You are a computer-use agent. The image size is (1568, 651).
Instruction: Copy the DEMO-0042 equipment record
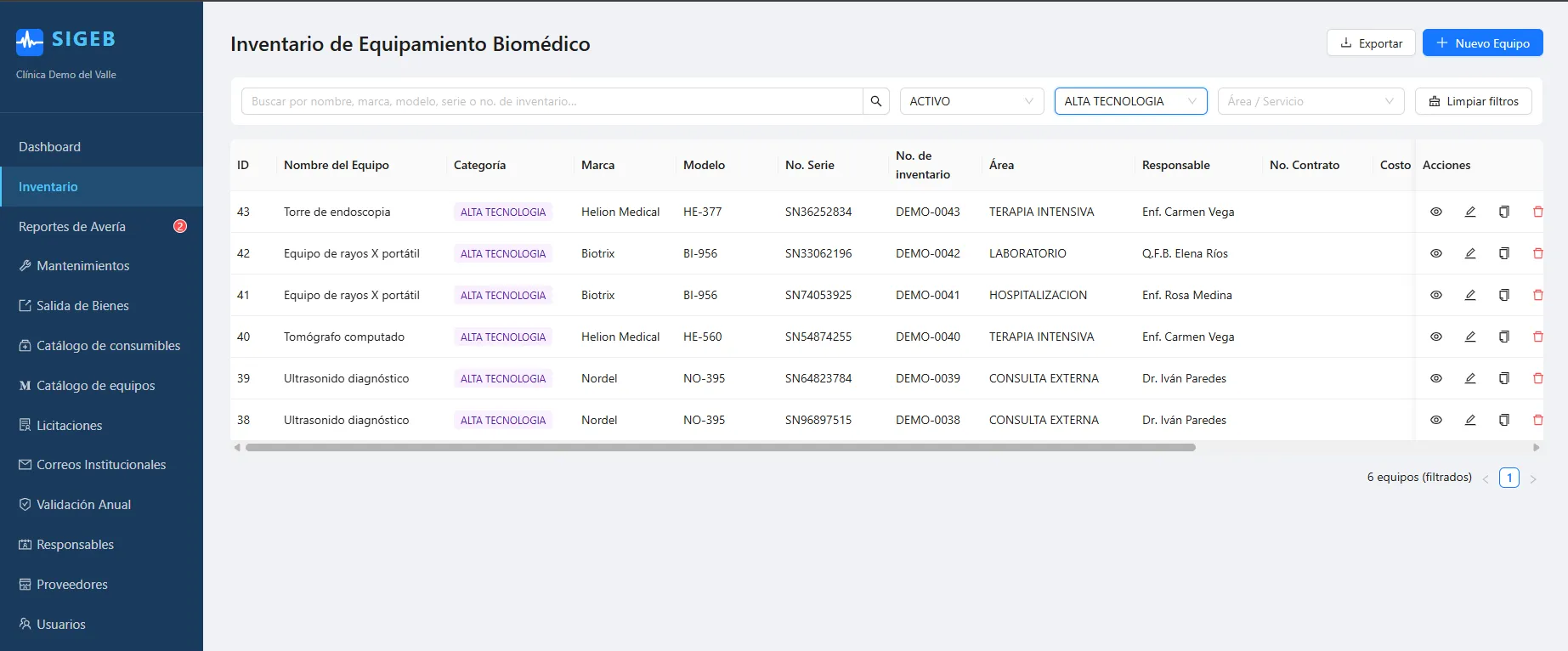click(x=1504, y=253)
